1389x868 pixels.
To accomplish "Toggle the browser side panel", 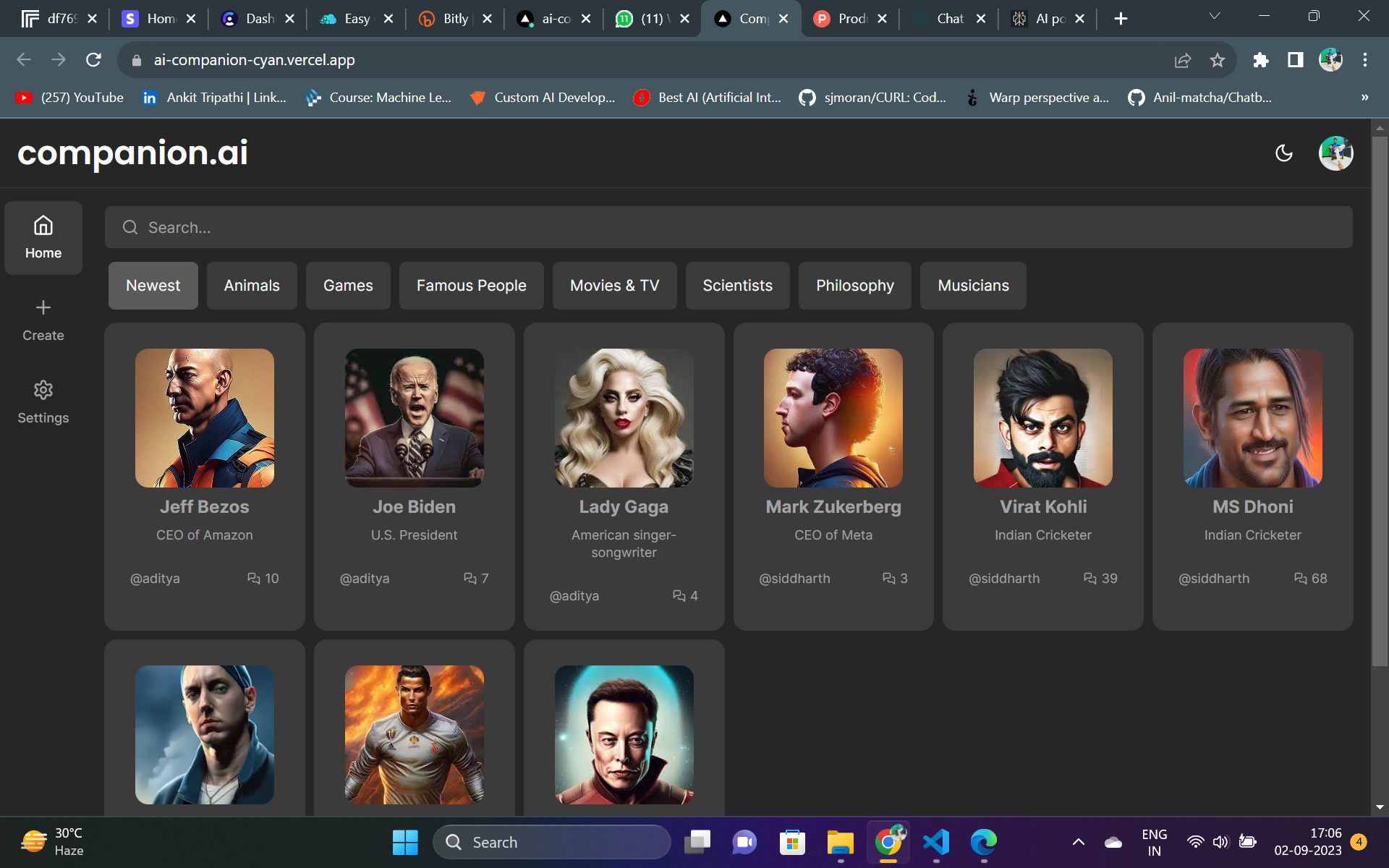I will point(1295,60).
